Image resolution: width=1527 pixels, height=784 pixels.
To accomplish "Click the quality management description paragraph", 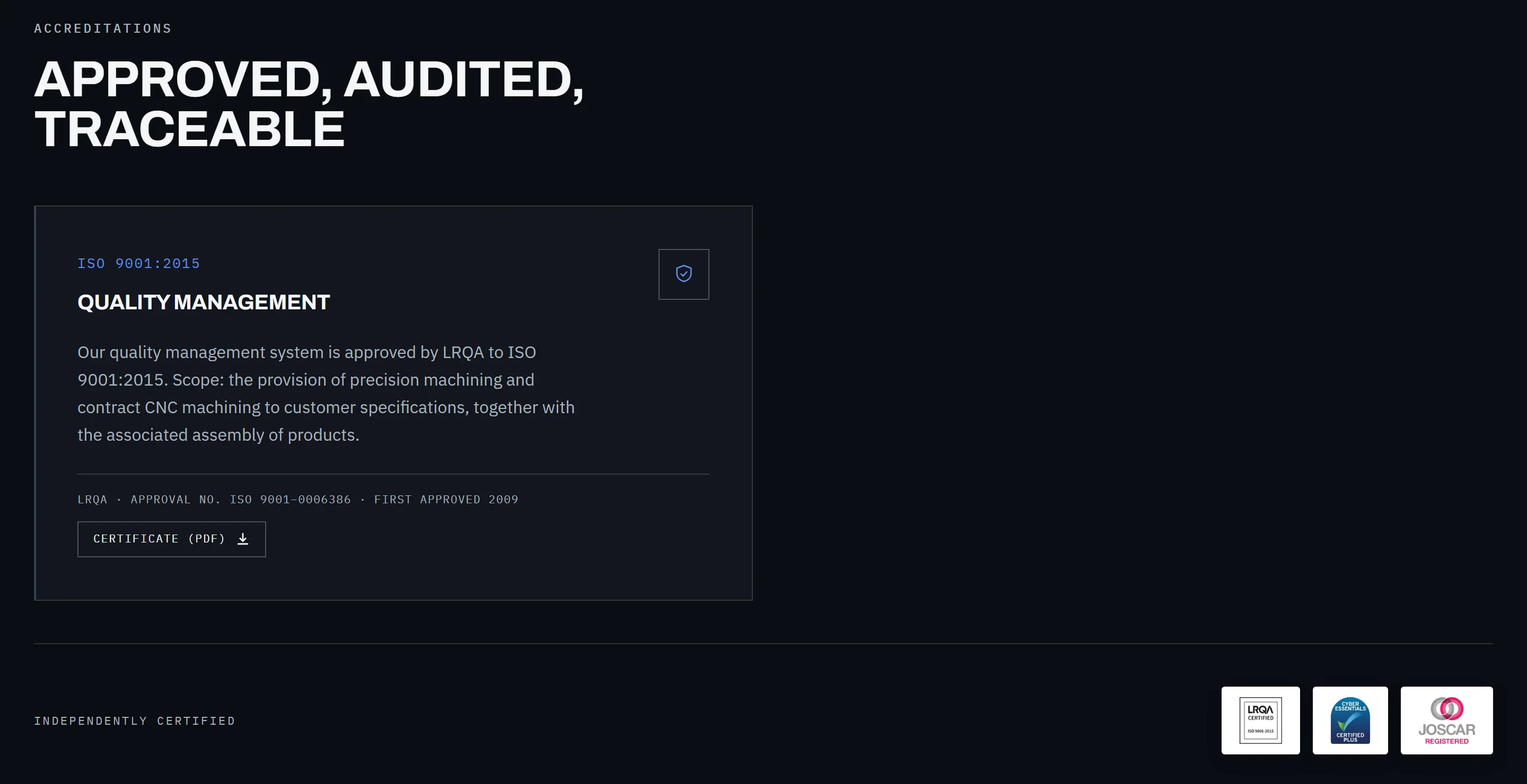I will pyautogui.click(x=326, y=393).
